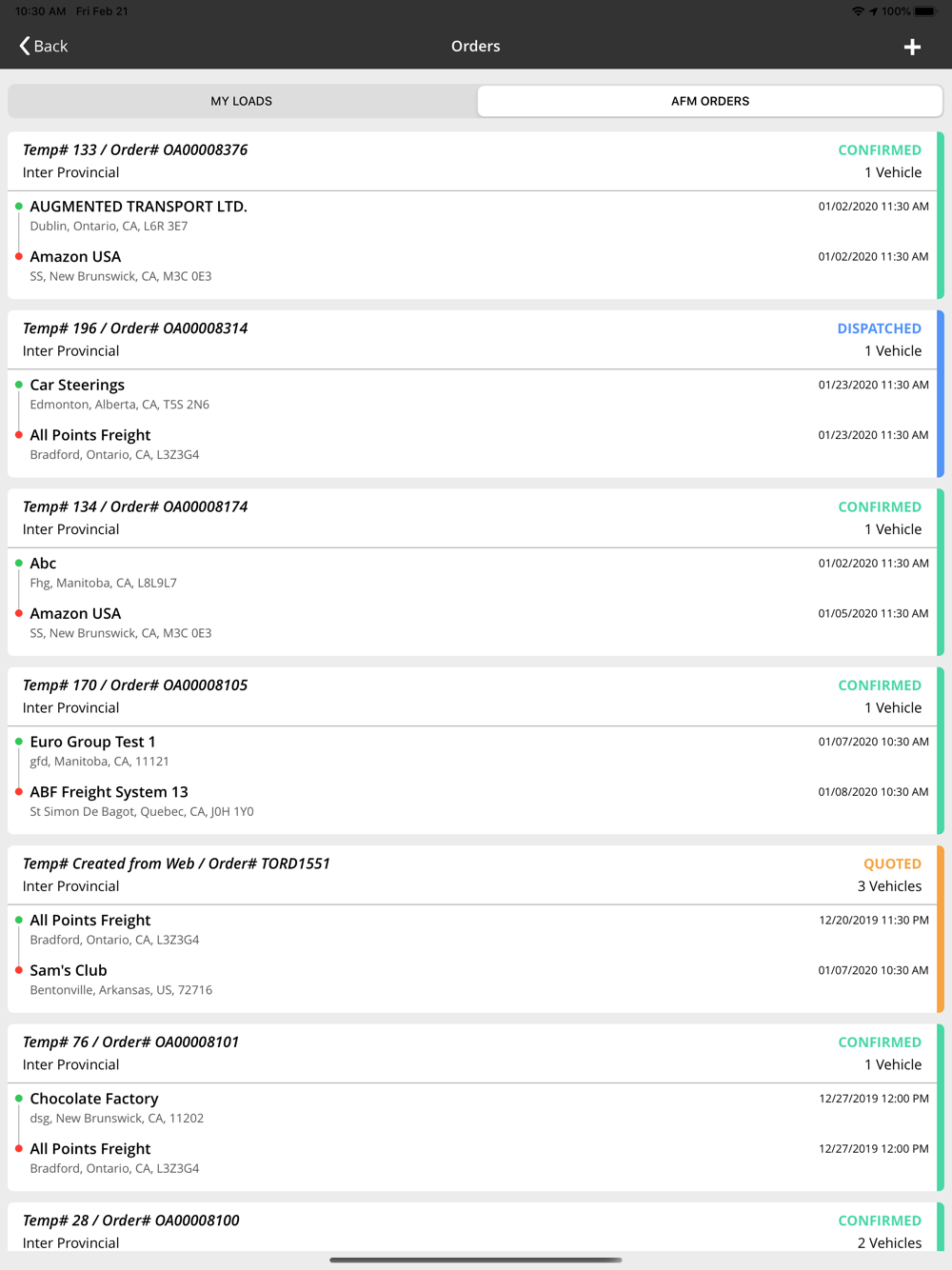Tap orange status bar on TORD1551 order
Viewport: 952px width, 1270px height.
pyautogui.click(x=941, y=929)
